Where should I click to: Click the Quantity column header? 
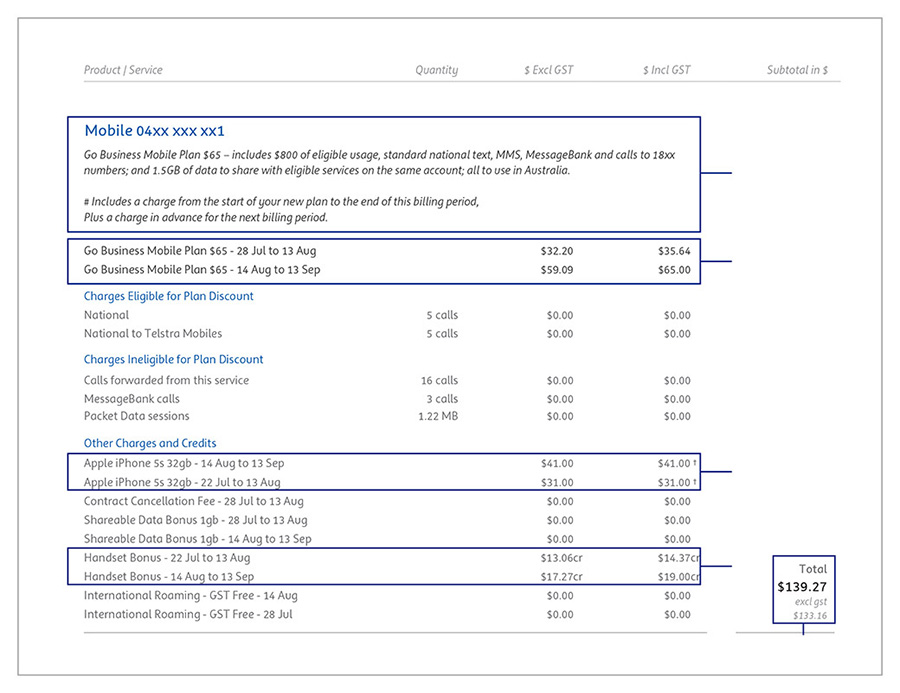click(x=436, y=70)
